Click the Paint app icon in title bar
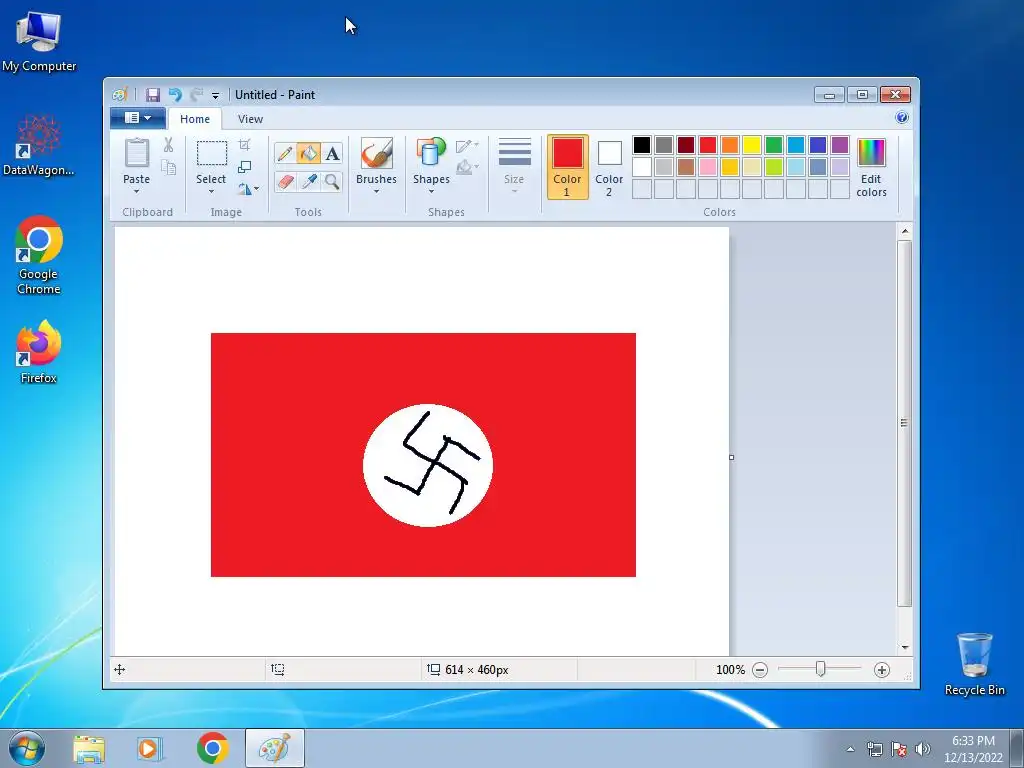 (x=120, y=95)
